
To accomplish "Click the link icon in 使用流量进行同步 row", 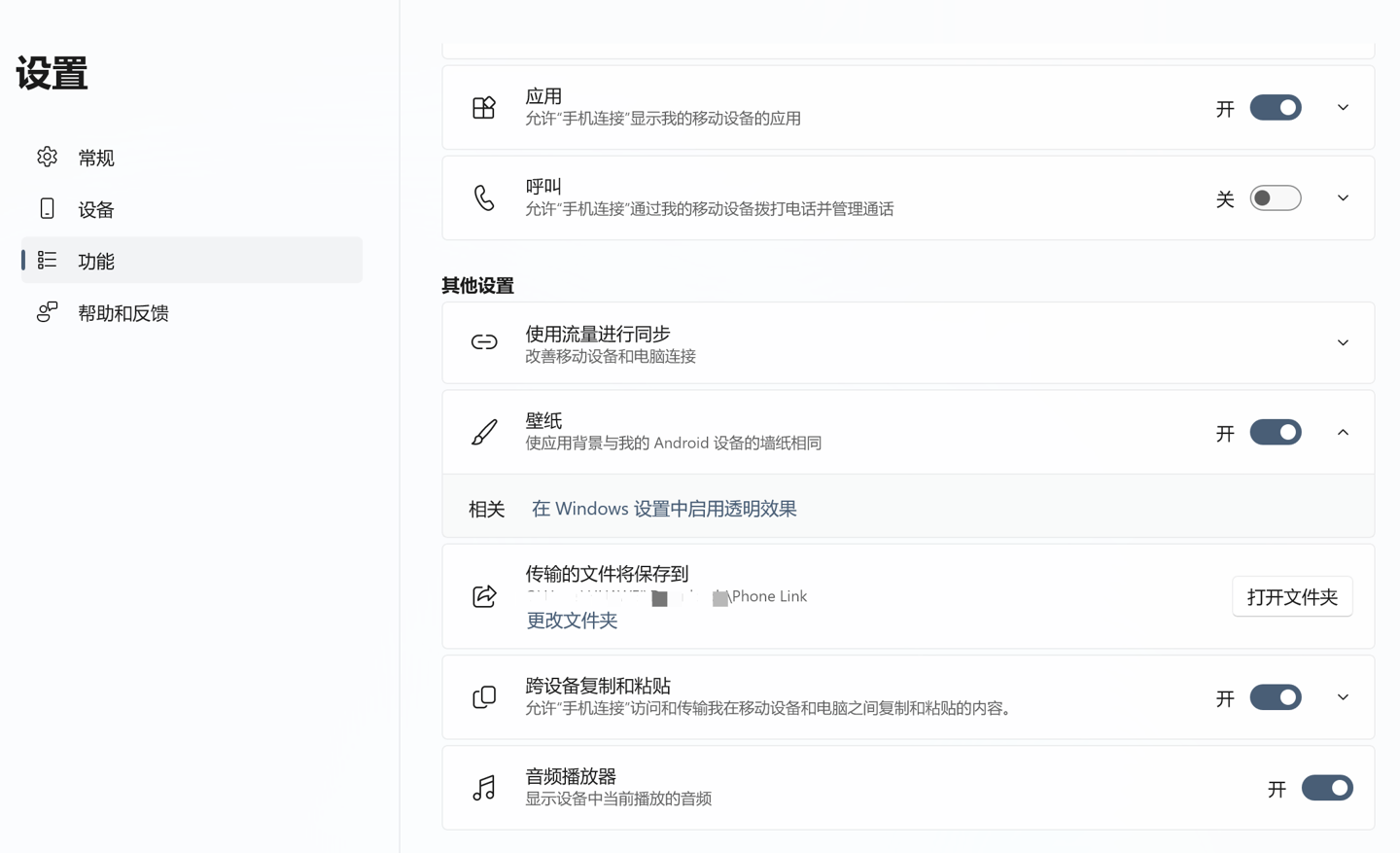I will pyautogui.click(x=484, y=342).
